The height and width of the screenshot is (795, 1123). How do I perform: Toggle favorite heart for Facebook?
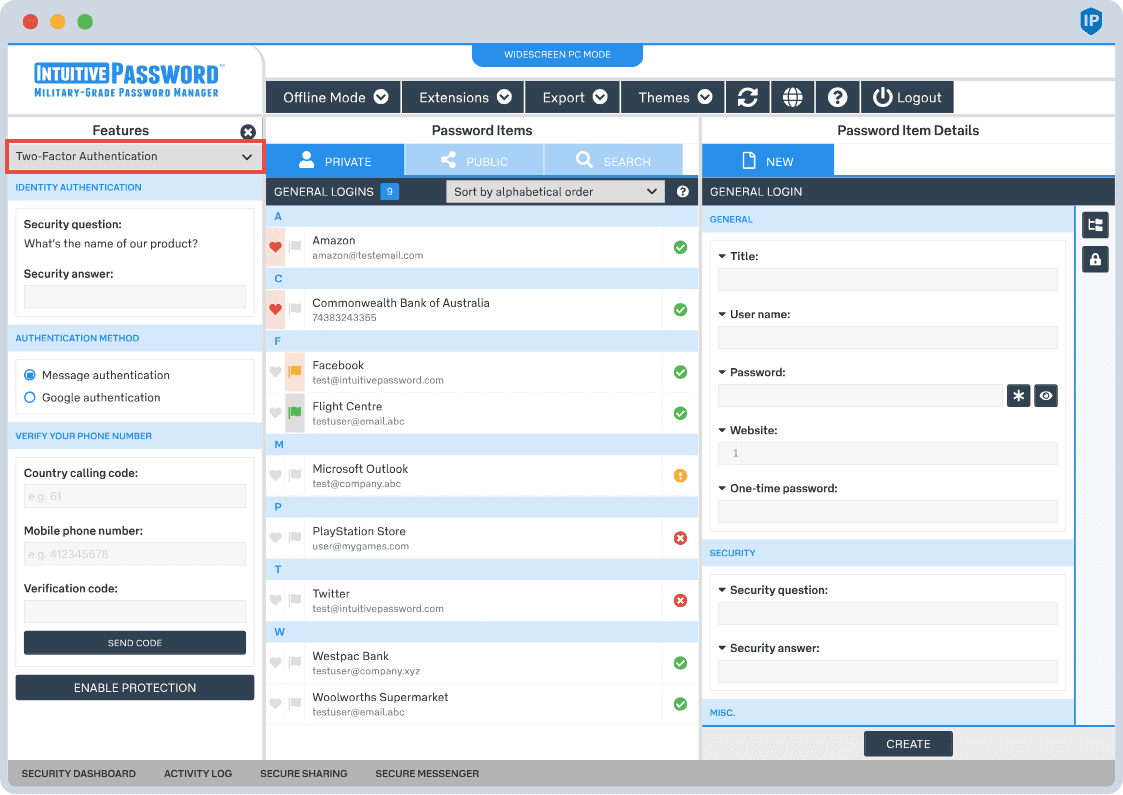pyautogui.click(x=275, y=372)
